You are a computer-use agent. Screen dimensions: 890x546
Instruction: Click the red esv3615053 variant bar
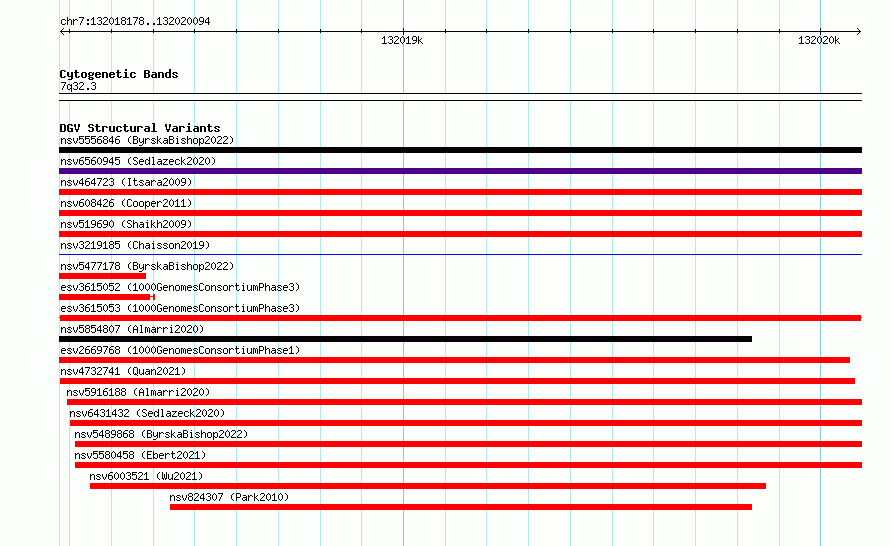(460, 318)
